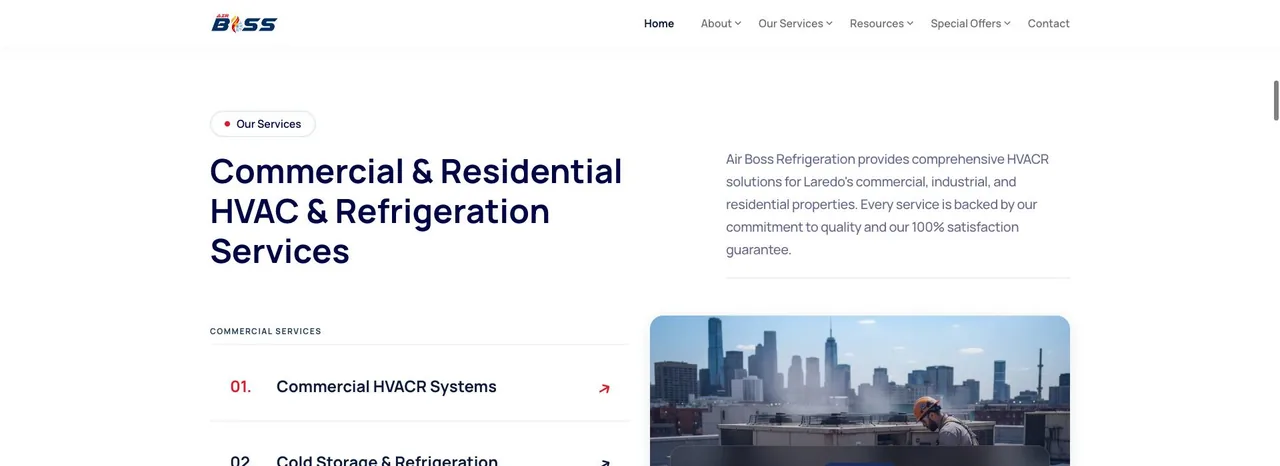Image resolution: width=1280 pixels, height=466 pixels.
Task: Open the About menu
Action: point(716,23)
